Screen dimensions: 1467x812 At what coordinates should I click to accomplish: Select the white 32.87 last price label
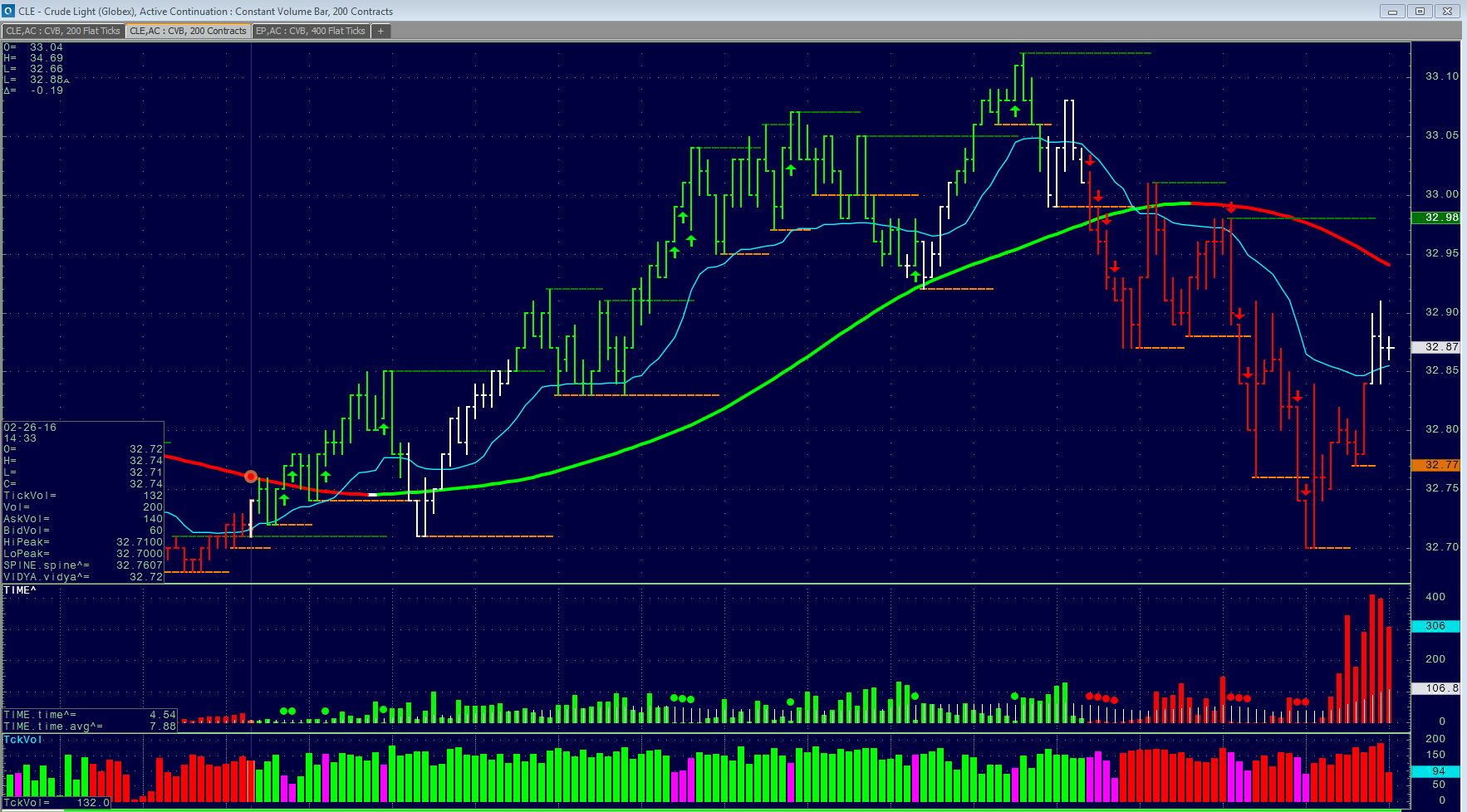point(1435,347)
